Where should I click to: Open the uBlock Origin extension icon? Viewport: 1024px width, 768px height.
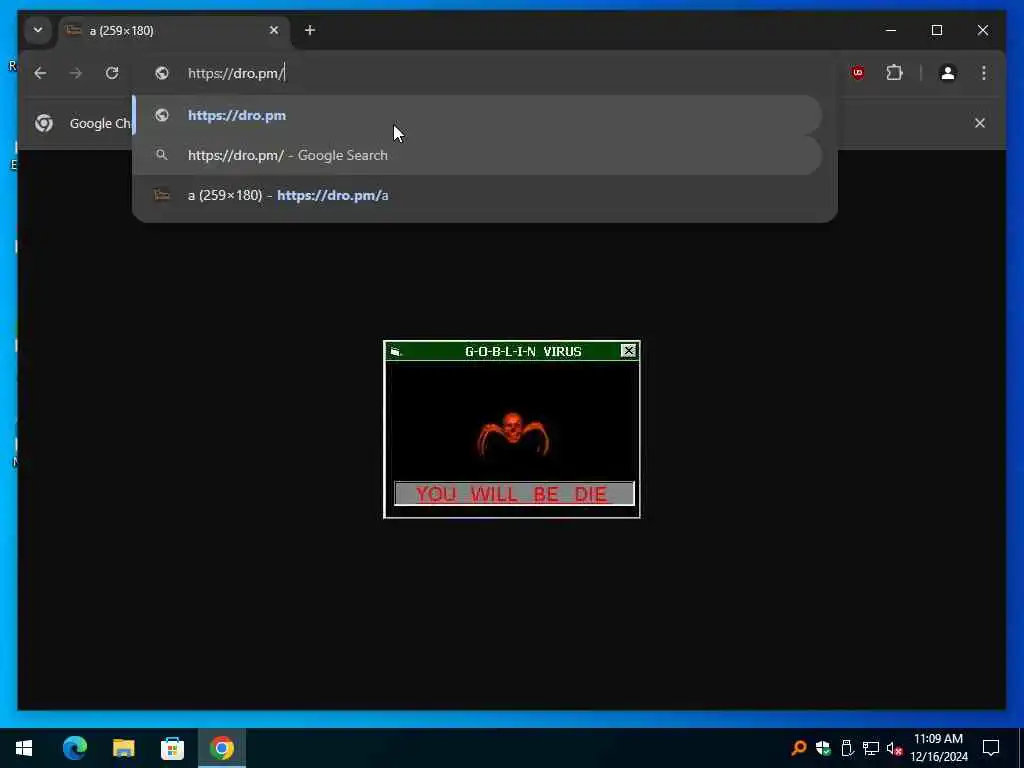(858, 73)
